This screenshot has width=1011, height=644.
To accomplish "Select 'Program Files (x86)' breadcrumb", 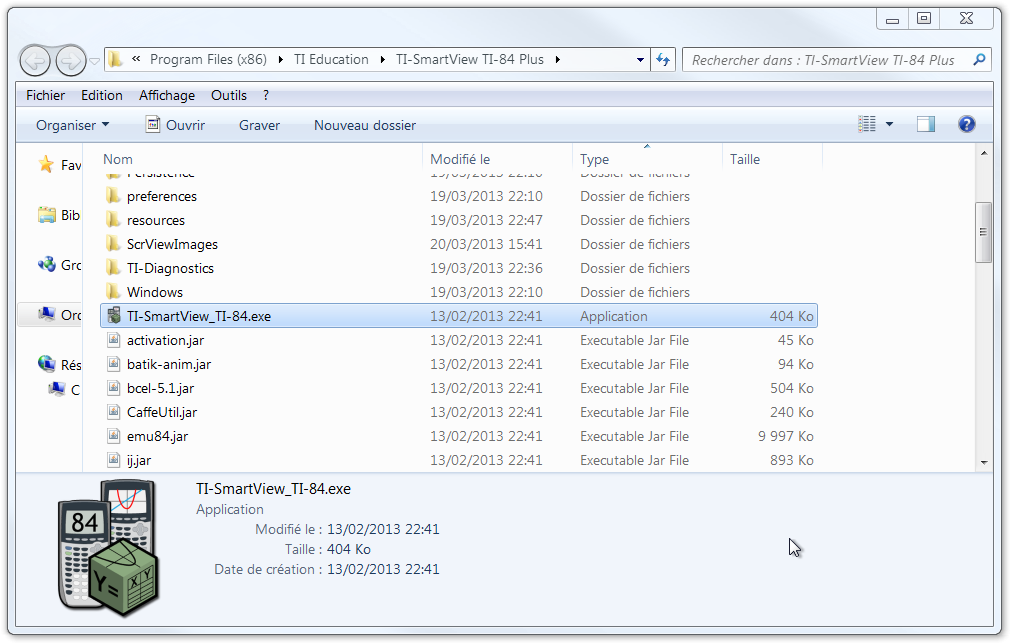I will tap(208, 59).
